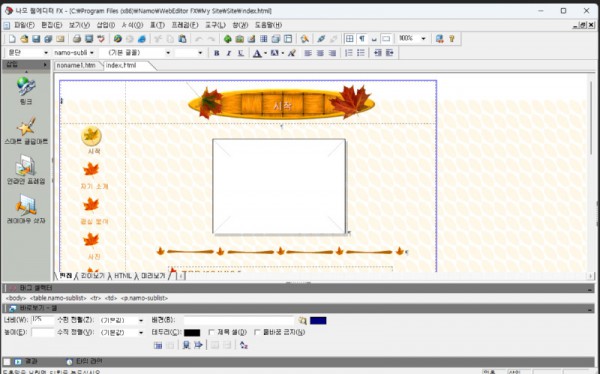Screen dimensions: 600x374
Task: Increase indent with the indent icon
Action: click(x=390, y=53)
